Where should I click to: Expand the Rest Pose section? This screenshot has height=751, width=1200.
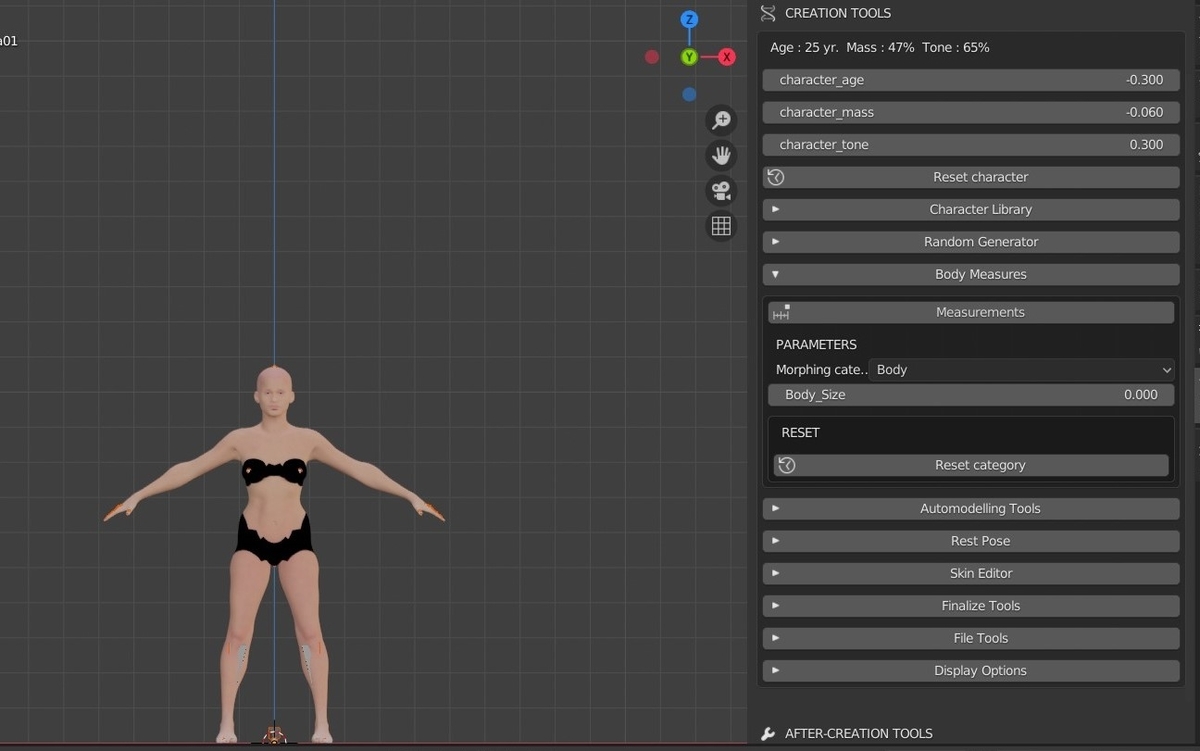(971, 541)
